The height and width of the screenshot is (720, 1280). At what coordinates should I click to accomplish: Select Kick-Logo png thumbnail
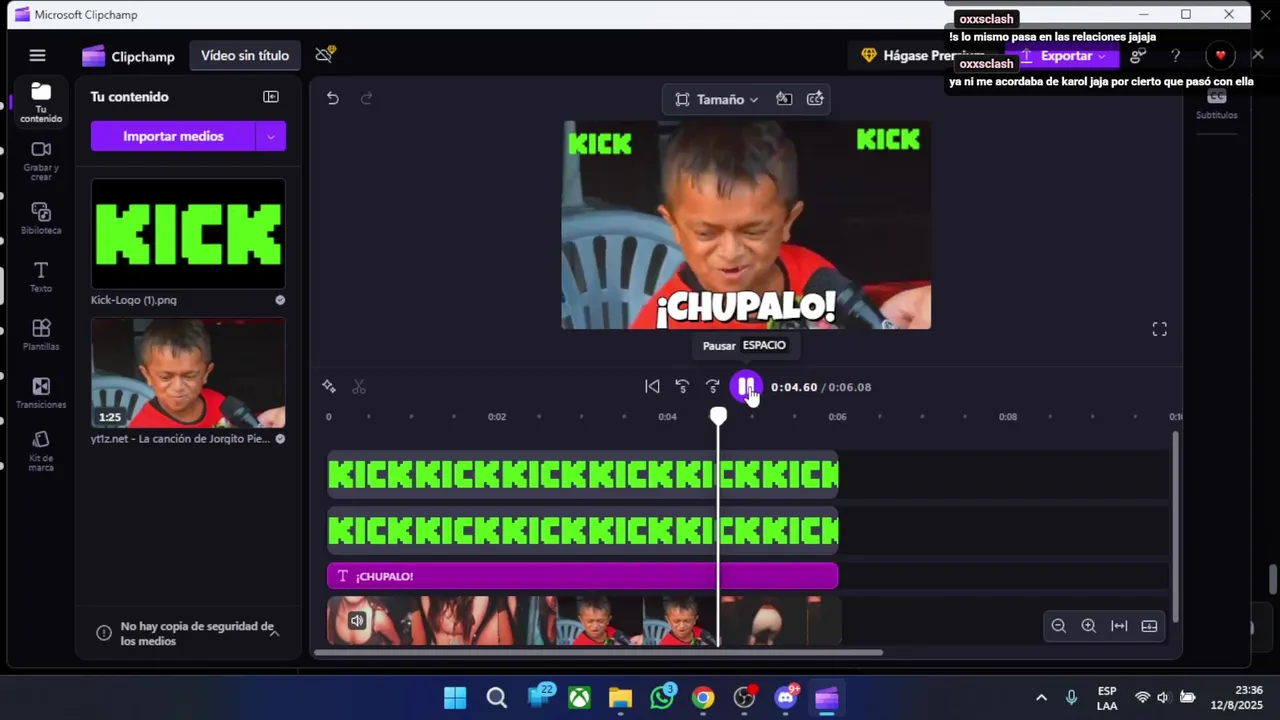click(x=188, y=234)
